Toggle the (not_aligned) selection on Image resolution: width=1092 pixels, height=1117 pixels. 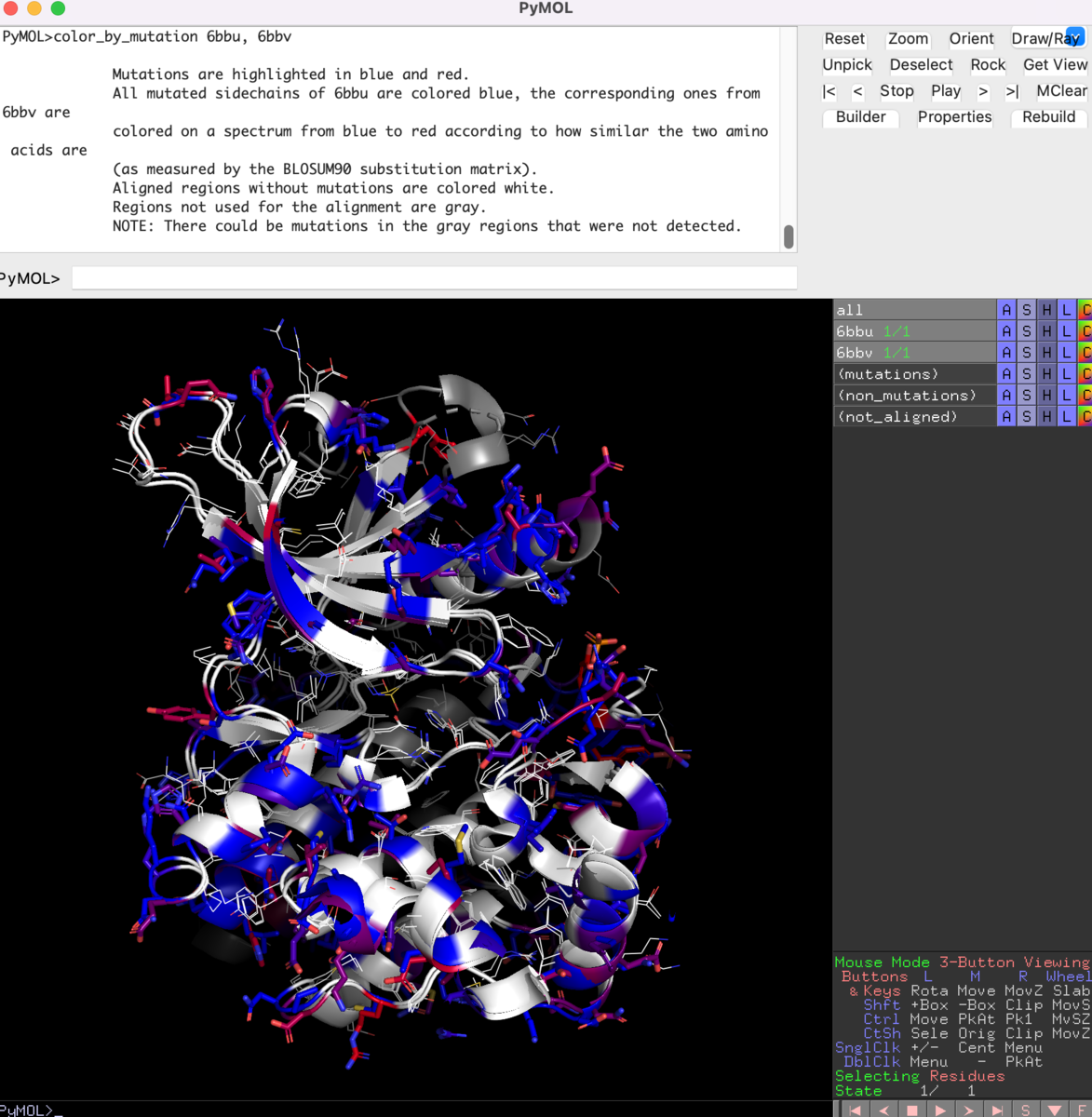tap(914, 417)
